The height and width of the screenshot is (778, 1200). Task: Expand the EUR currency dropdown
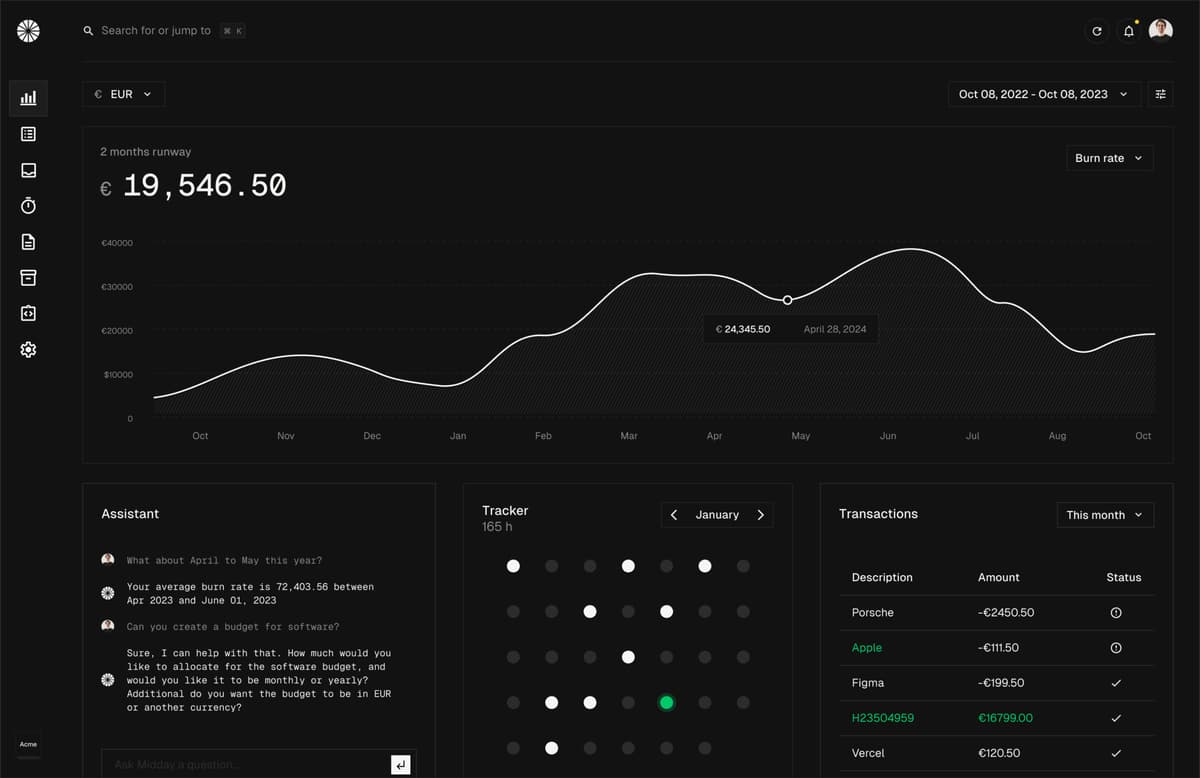(x=123, y=94)
